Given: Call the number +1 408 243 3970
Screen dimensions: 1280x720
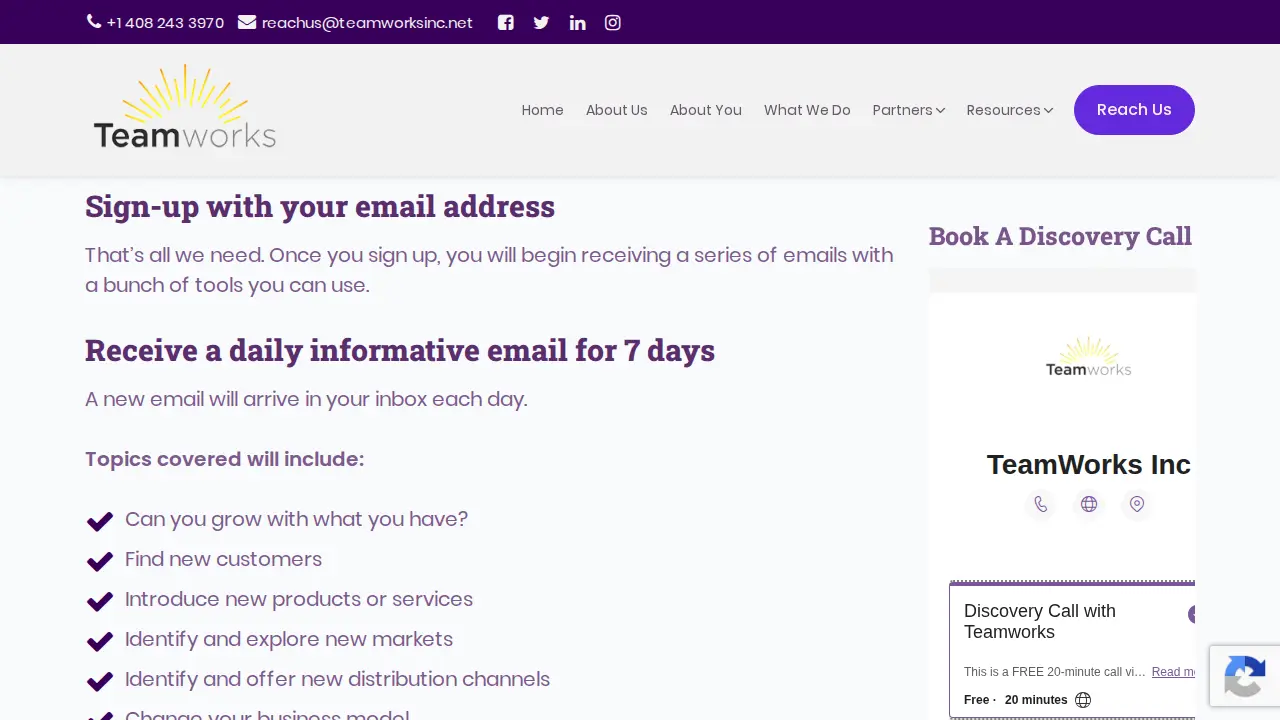Looking at the screenshot, I should pyautogui.click(x=165, y=23).
